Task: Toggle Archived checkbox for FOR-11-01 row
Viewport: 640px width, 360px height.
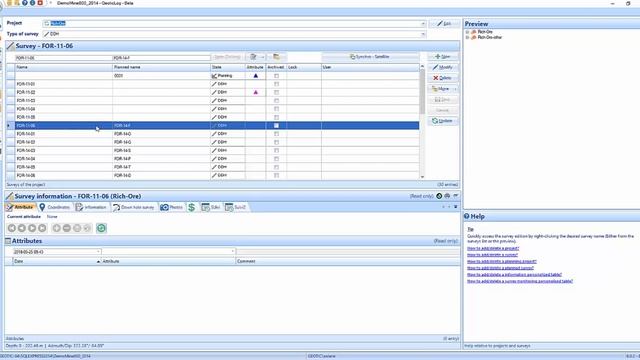Action: (x=276, y=84)
